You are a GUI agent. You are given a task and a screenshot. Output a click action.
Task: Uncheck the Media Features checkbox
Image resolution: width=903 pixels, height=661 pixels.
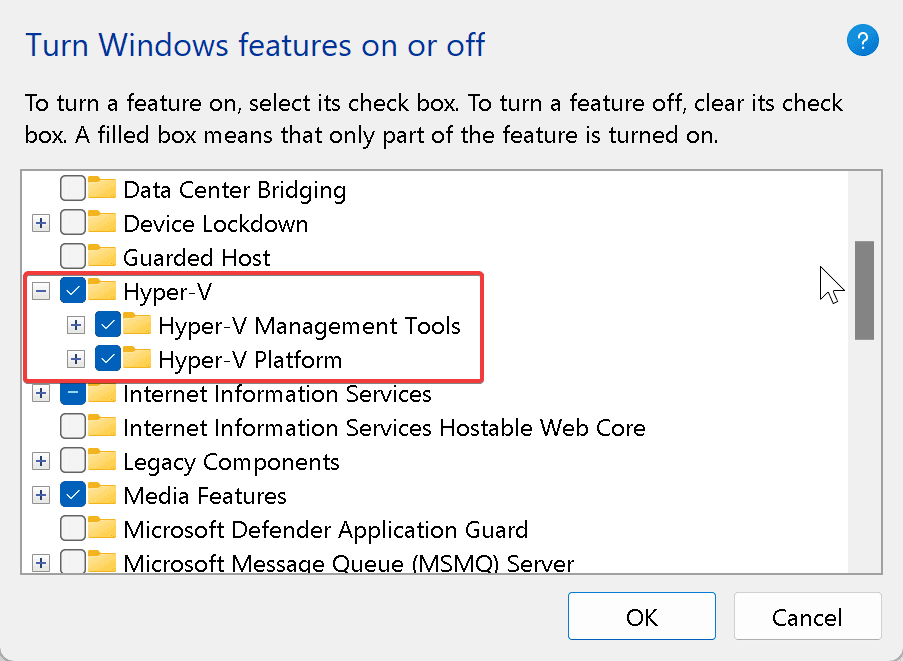pyautogui.click(x=73, y=494)
